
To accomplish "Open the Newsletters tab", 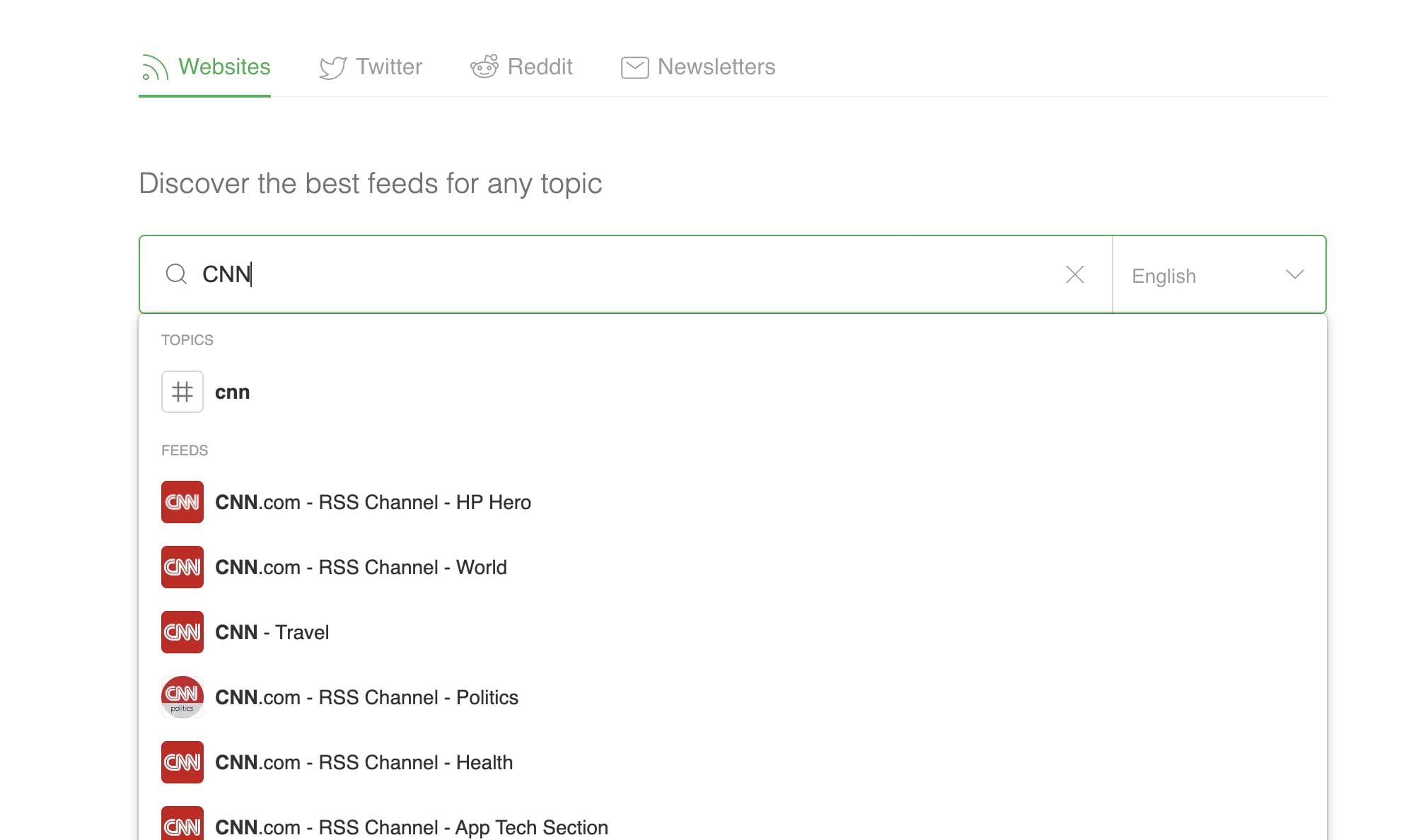I will 698,67.
